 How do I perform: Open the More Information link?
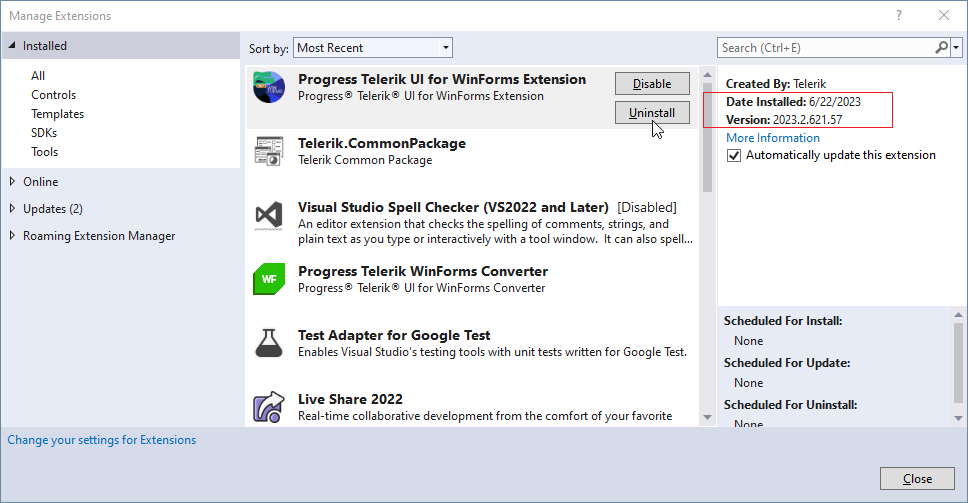coord(773,138)
